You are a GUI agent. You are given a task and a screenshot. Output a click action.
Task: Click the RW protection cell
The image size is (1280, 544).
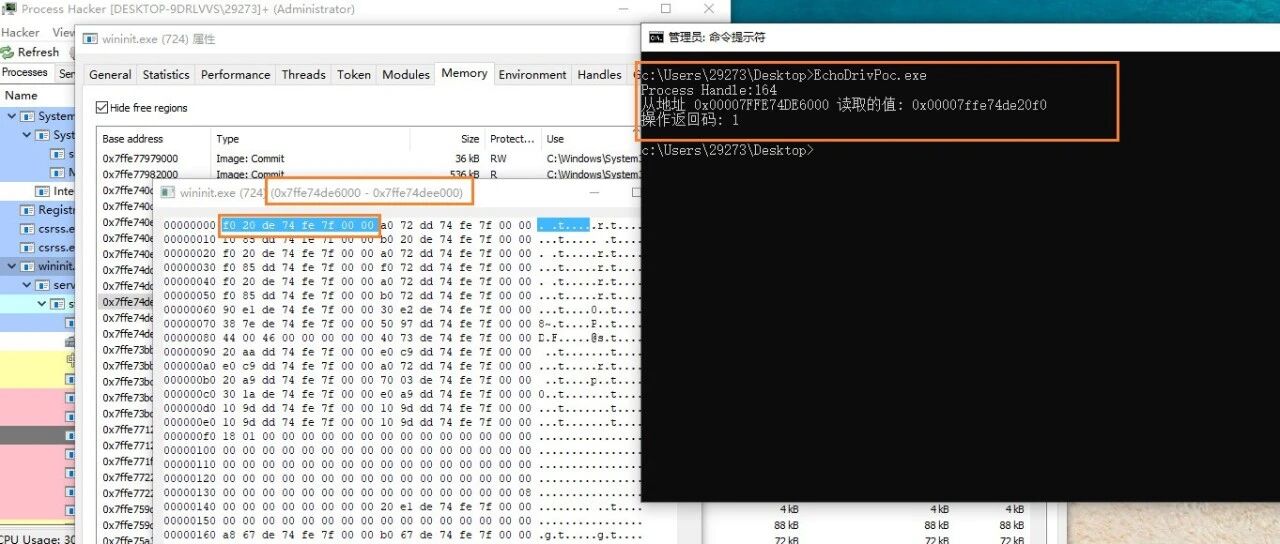click(497, 158)
